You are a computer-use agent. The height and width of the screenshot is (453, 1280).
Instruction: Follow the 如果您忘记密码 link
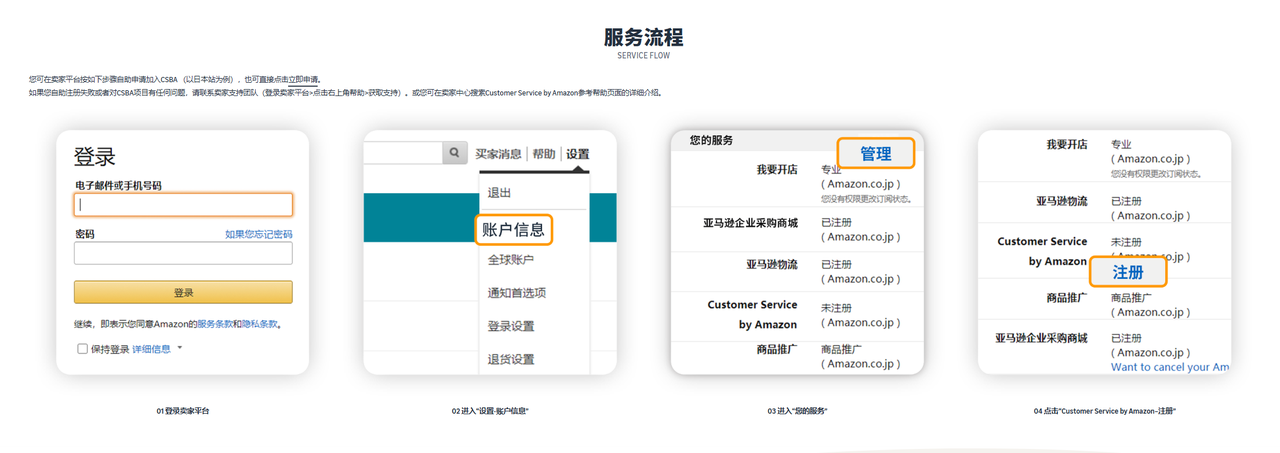click(x=259, y=234)
